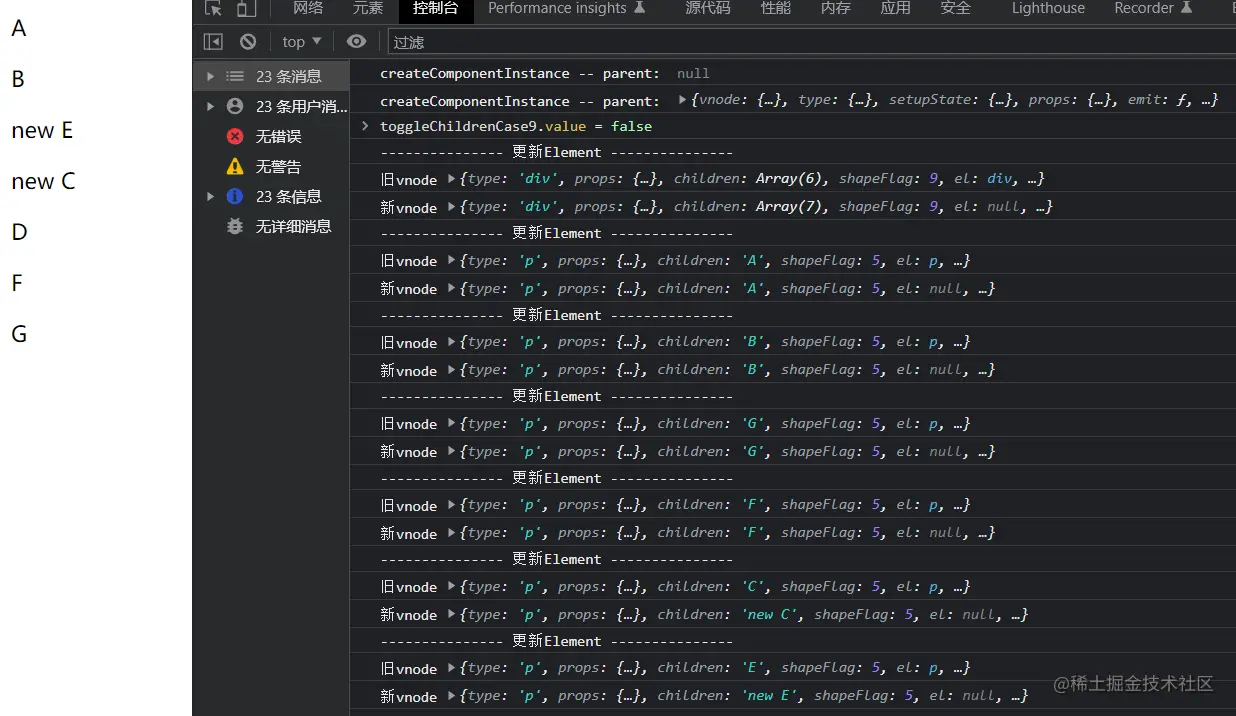Expand 旧vnode object with children 'C'
This screenshot has width=1236, height=716.
click(x=452, y=586)
